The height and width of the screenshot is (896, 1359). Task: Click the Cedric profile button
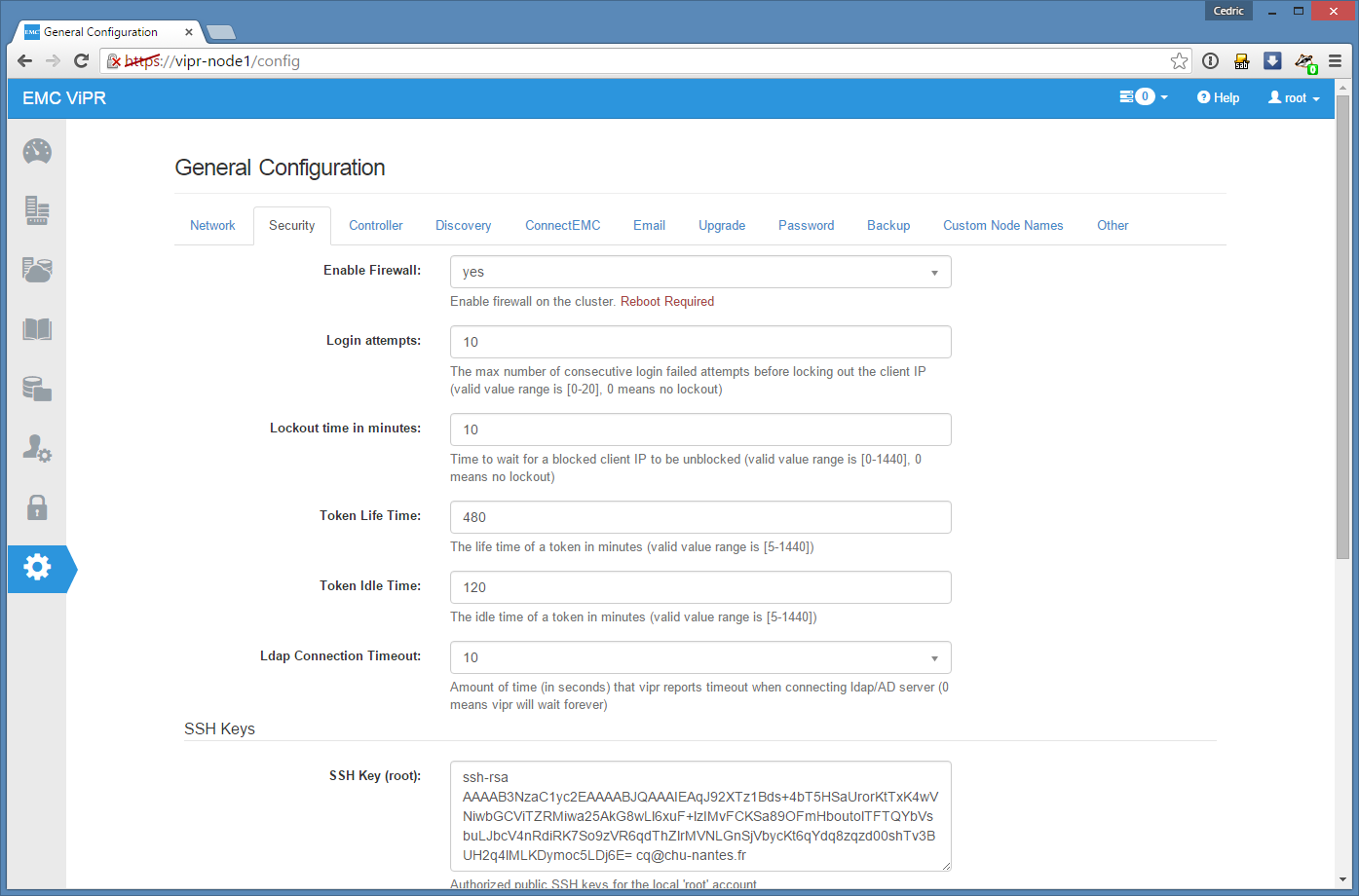1228,11
